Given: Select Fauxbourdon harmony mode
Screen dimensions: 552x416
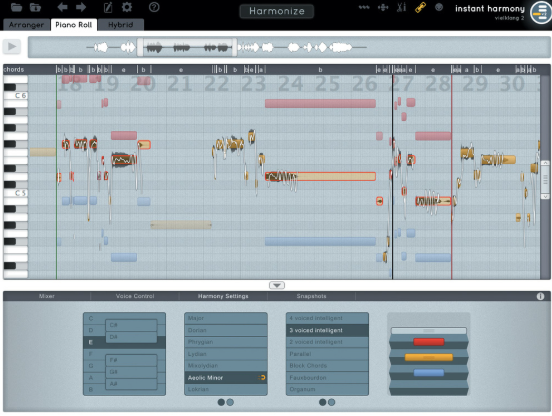Looking at the screenshot, I should tap(327, 378).
